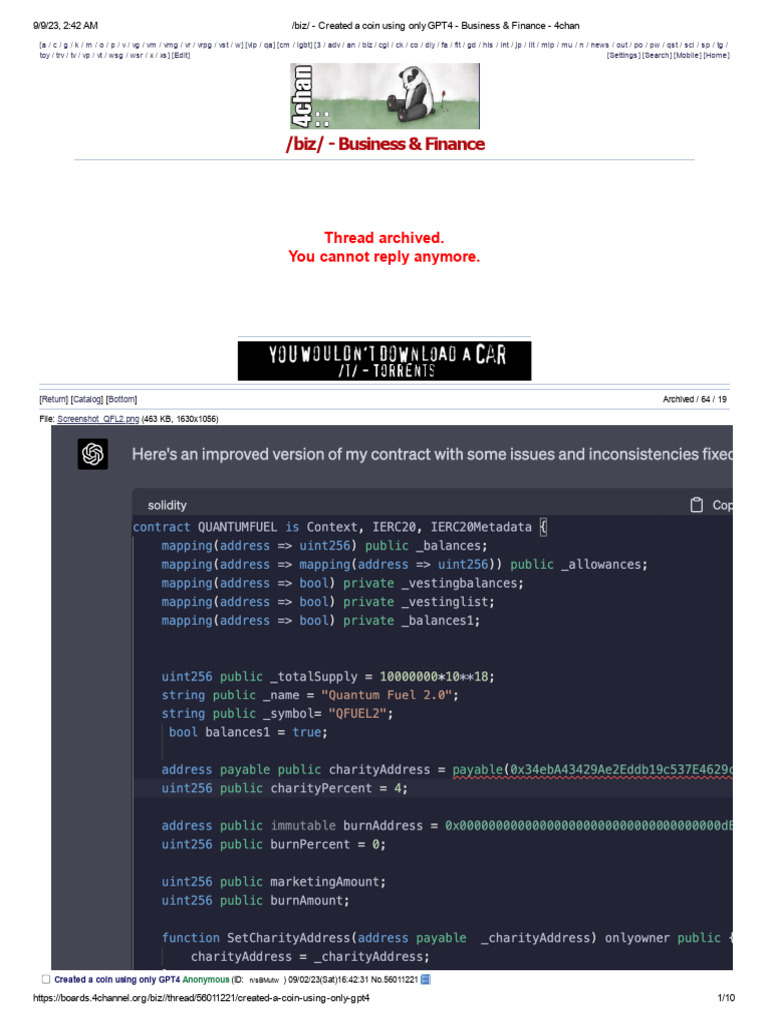
Task: Open the wsg board link in navigation
Action: [x=116, y=56]
